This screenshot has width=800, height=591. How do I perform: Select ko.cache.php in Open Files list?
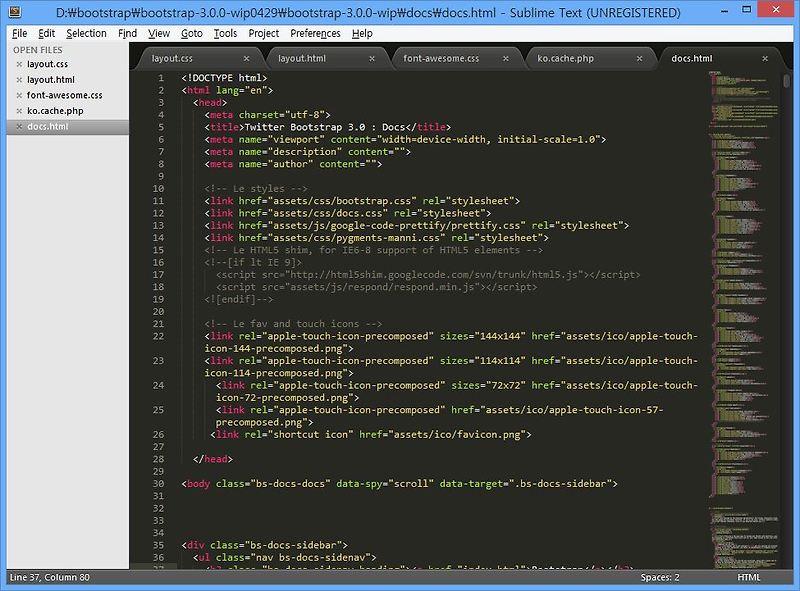(x=55, y=111)
